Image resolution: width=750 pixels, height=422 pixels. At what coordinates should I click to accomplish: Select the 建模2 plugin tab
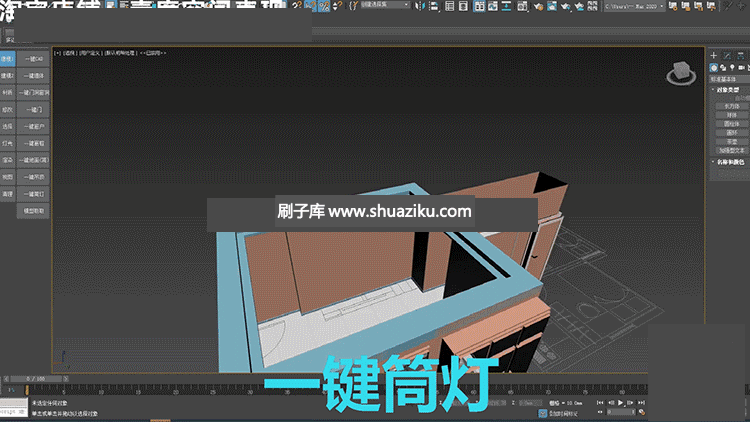pyautogui.click(x=7, y=76)
